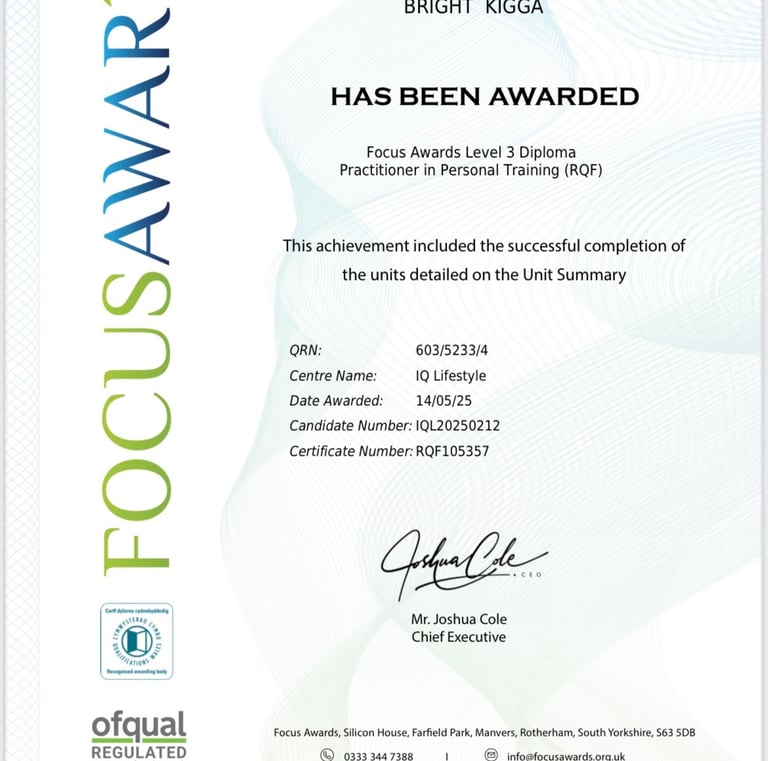Screen dimensions: 768x761
Task: Click the Qualifications Wales recognised awarding body badge
Action: [137, 641]
